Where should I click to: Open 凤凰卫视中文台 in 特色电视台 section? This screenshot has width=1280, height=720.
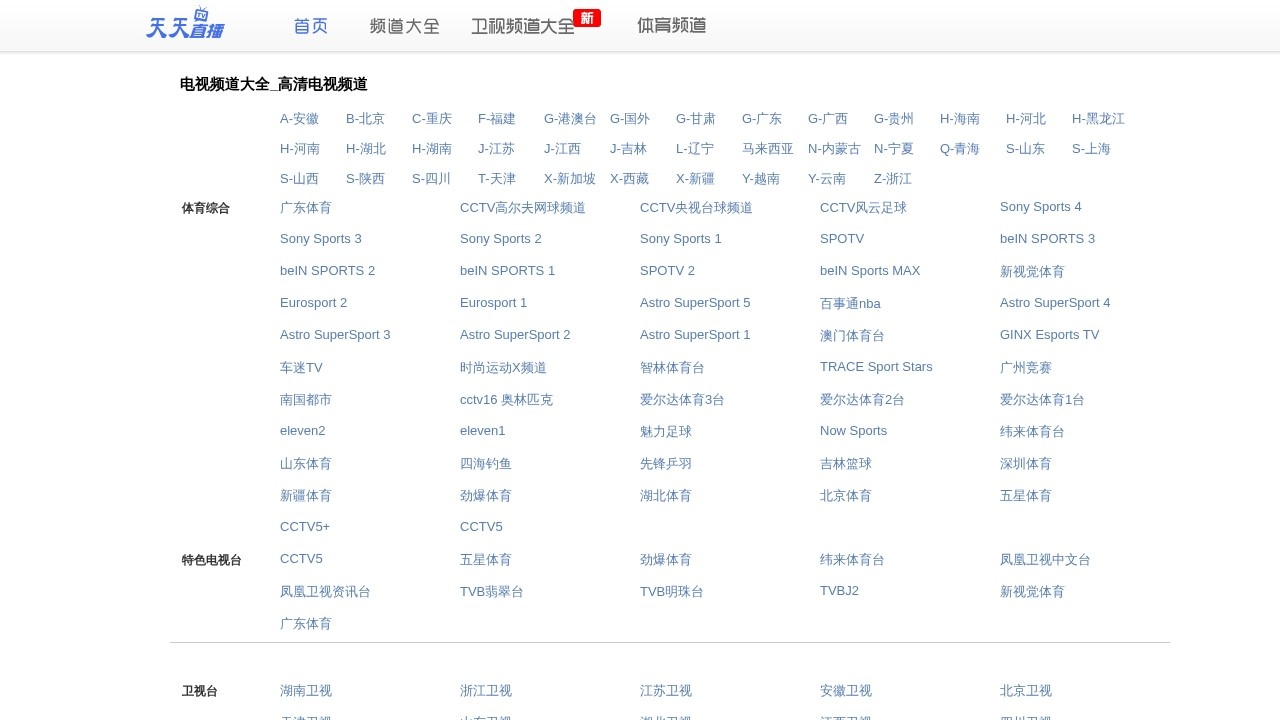point(1045,560)
